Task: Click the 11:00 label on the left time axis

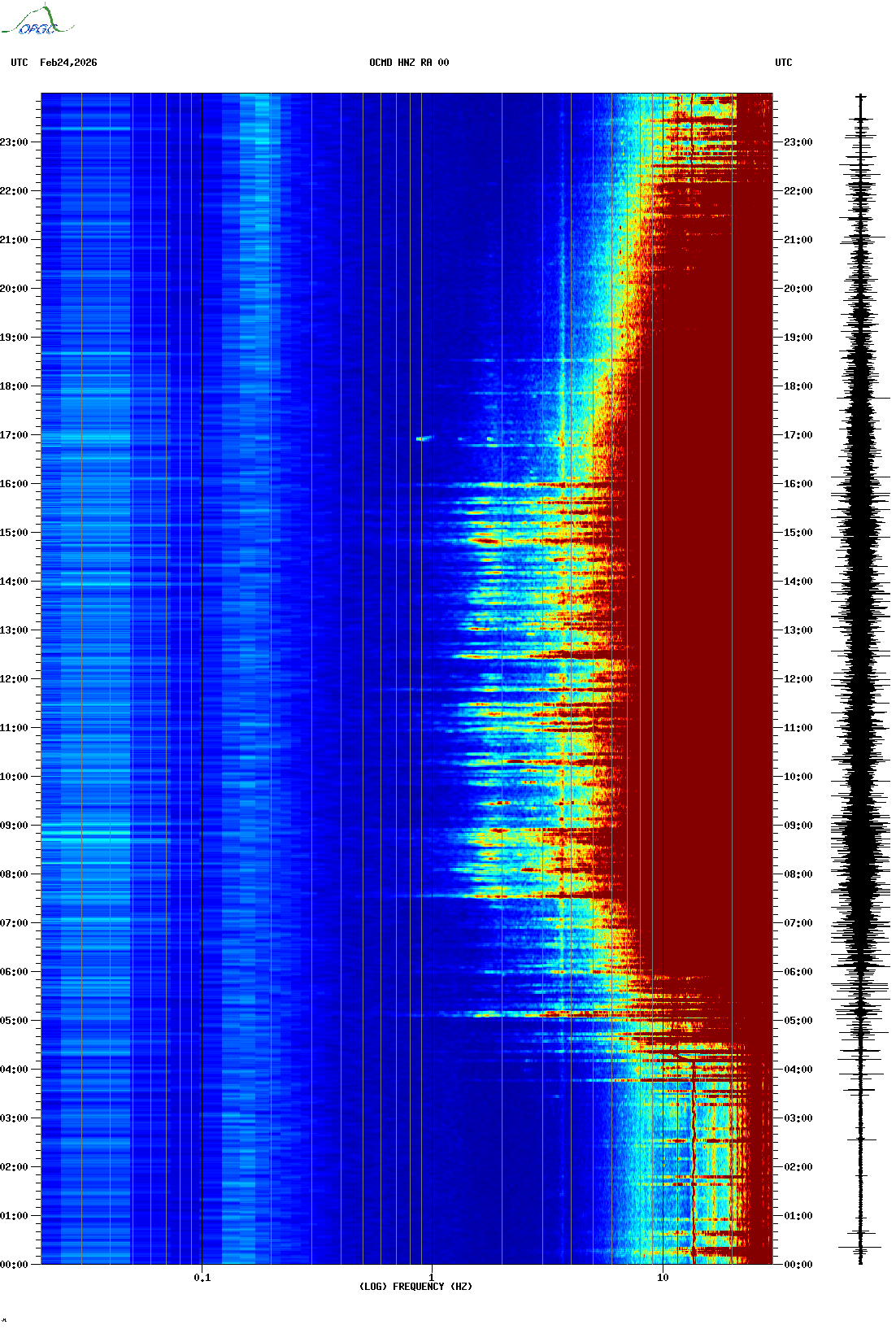Action: pos(14,728)
